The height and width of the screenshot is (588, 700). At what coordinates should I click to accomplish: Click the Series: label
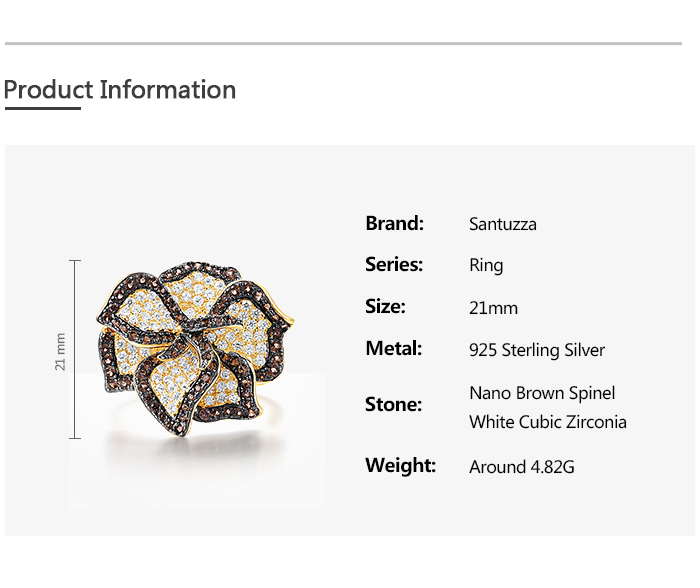pyautogui.click(x=394, y=265)
